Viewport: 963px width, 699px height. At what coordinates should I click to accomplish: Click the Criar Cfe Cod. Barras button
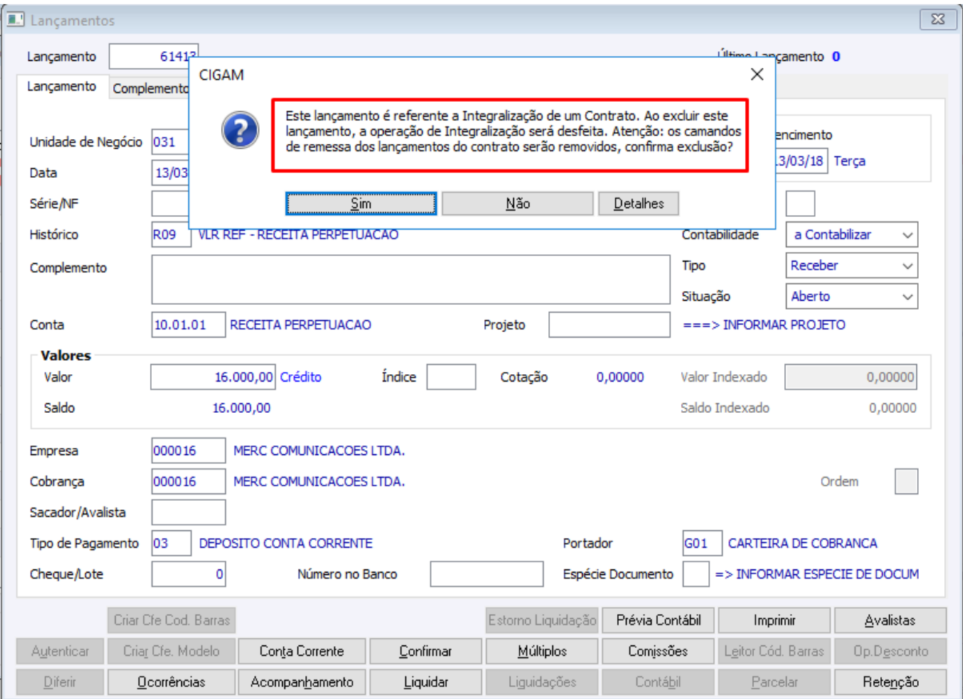[x=171, y=620]
